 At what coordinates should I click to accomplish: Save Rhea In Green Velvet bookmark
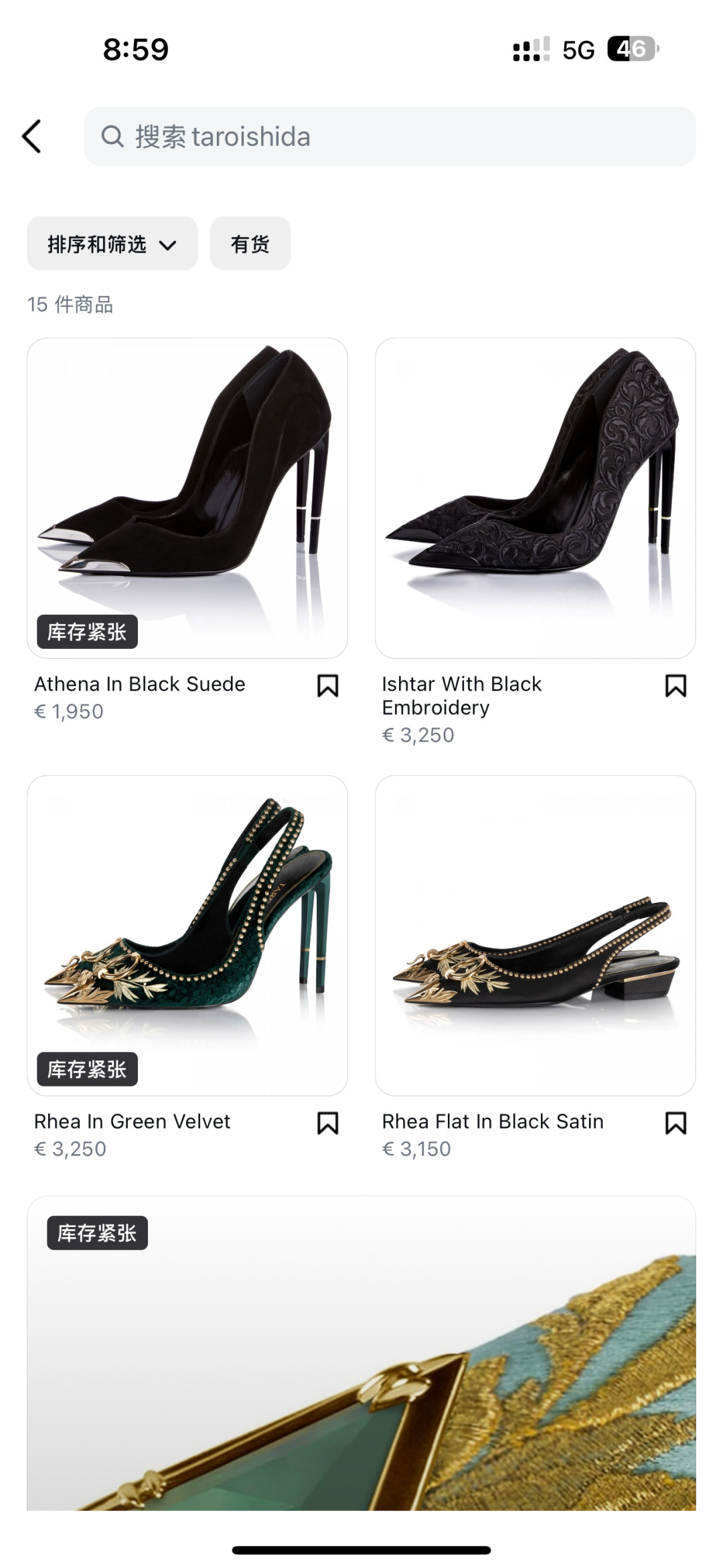point(327,1123)
